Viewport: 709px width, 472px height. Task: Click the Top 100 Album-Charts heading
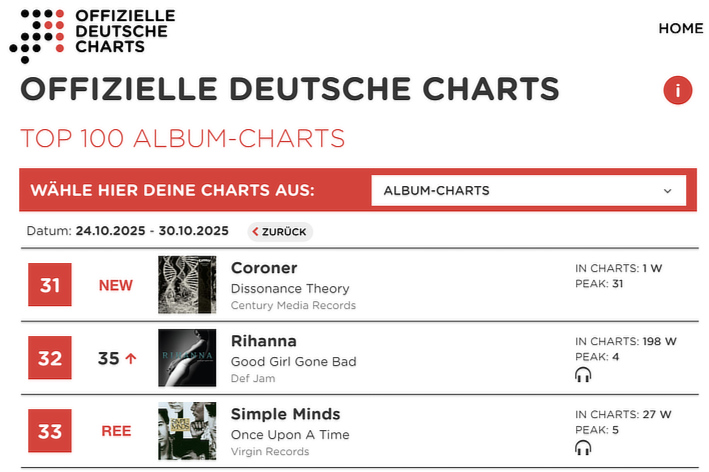point(183,138)
